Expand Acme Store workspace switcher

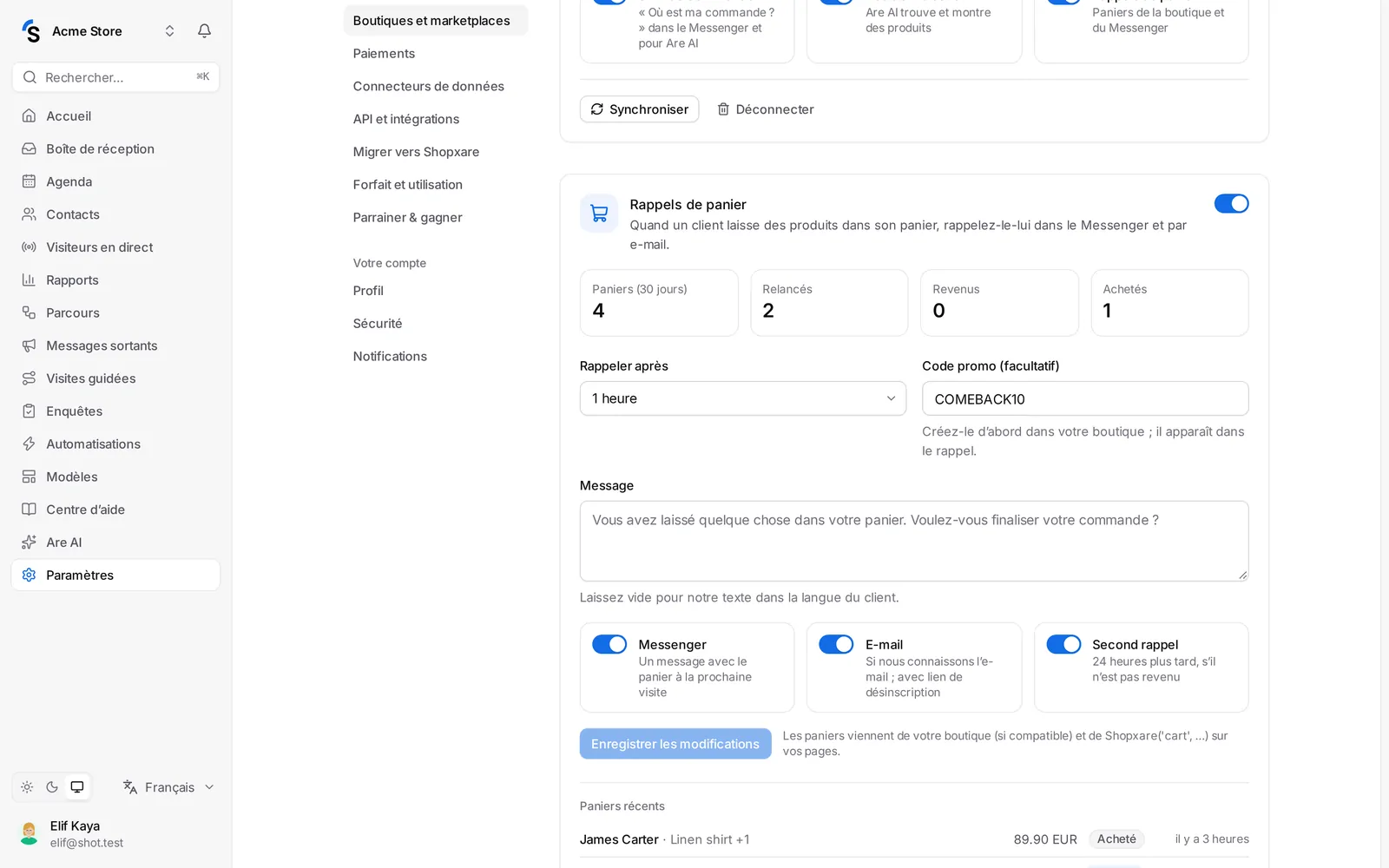[x=169, y=31]
